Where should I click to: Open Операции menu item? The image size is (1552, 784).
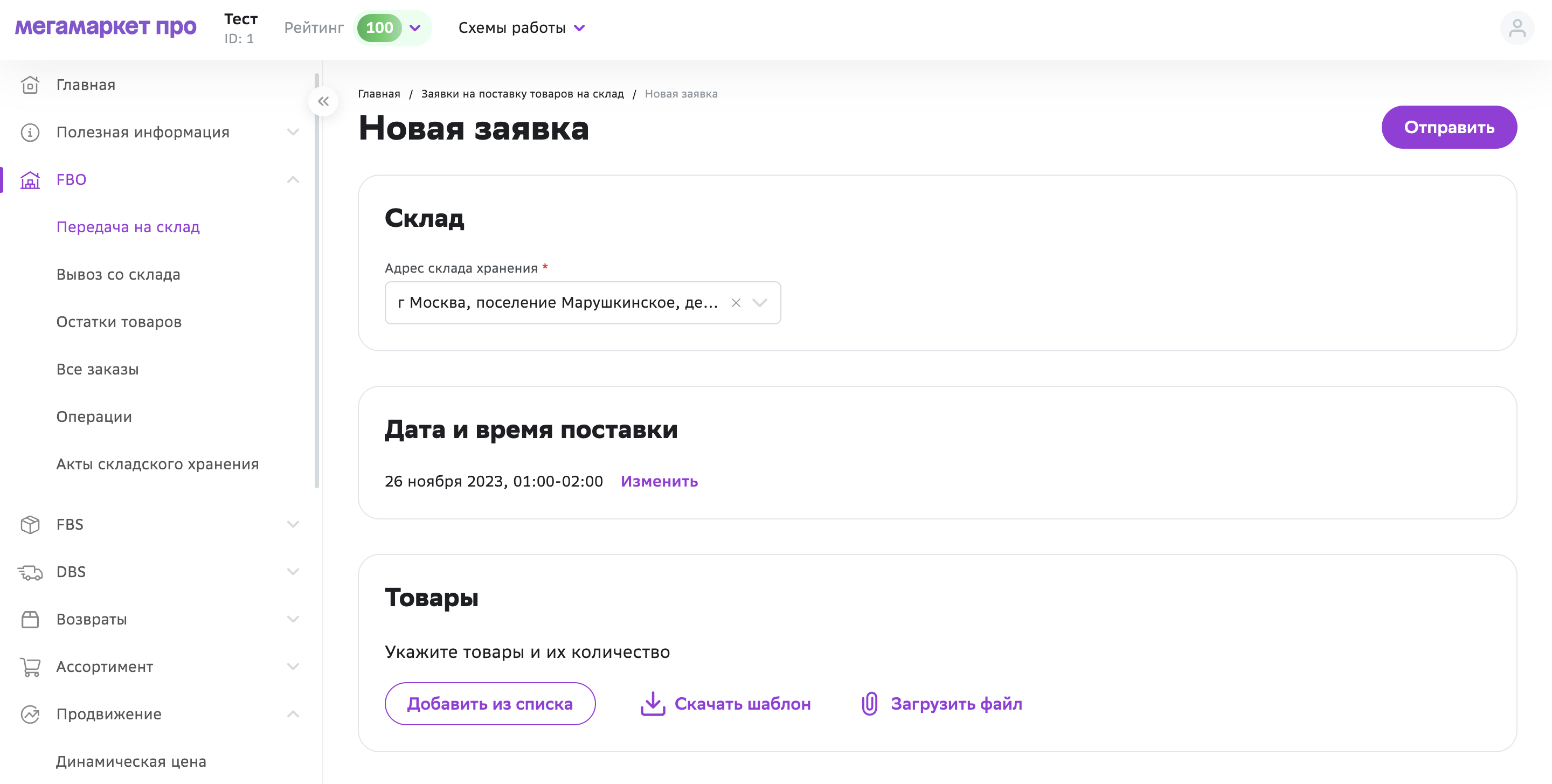tap(94, 417)
